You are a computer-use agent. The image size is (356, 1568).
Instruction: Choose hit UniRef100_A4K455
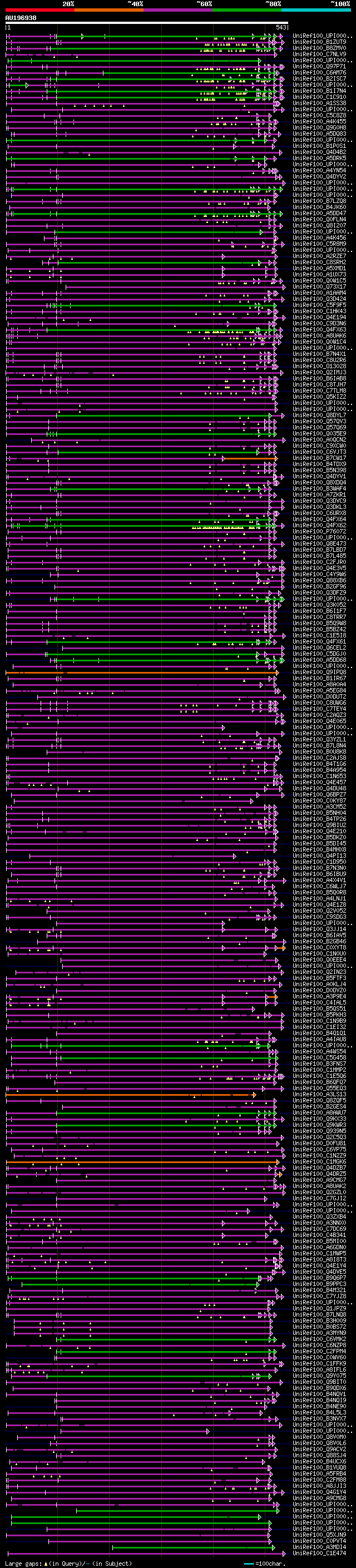click(x=319, y=121)
